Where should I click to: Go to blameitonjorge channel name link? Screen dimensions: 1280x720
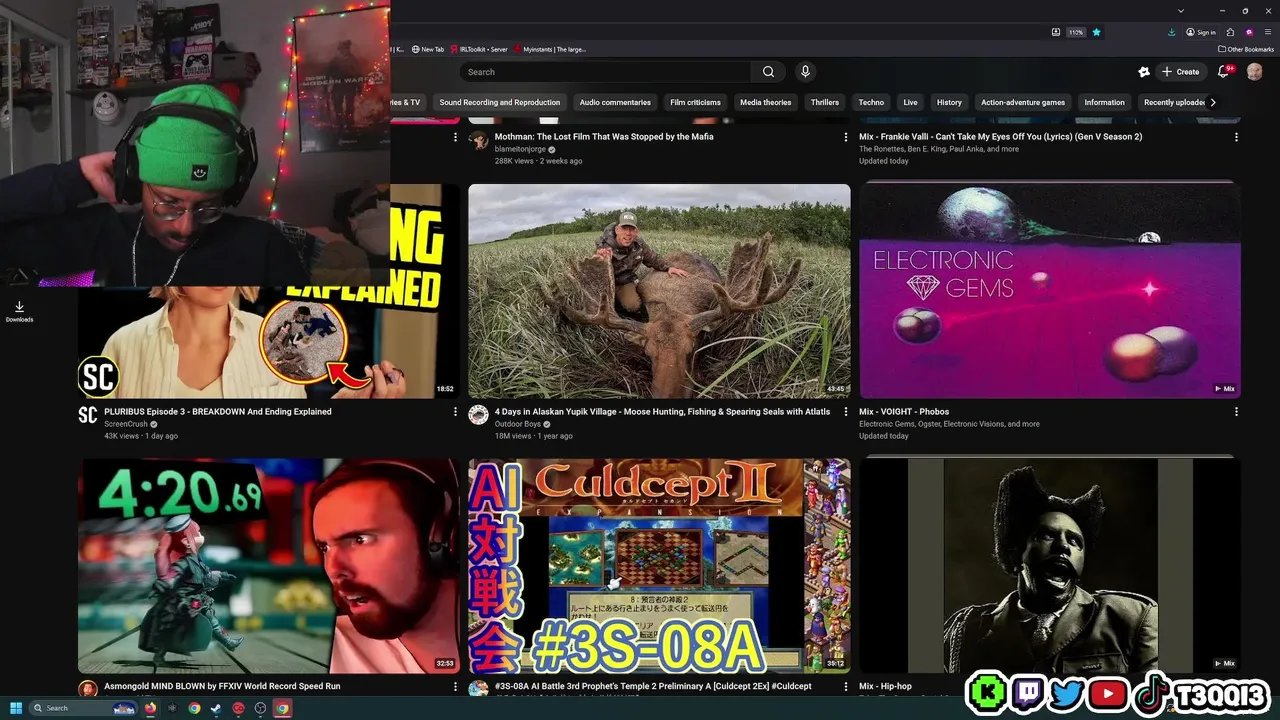tap(520, 149)
